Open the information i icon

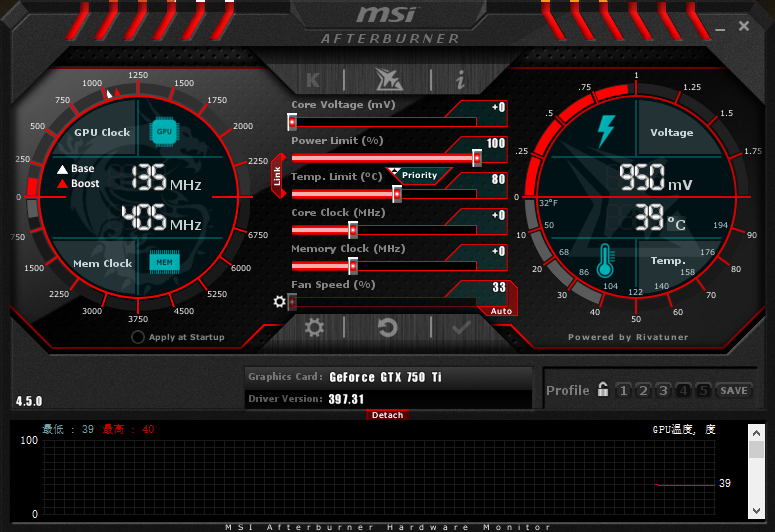(x=460, y=80)
